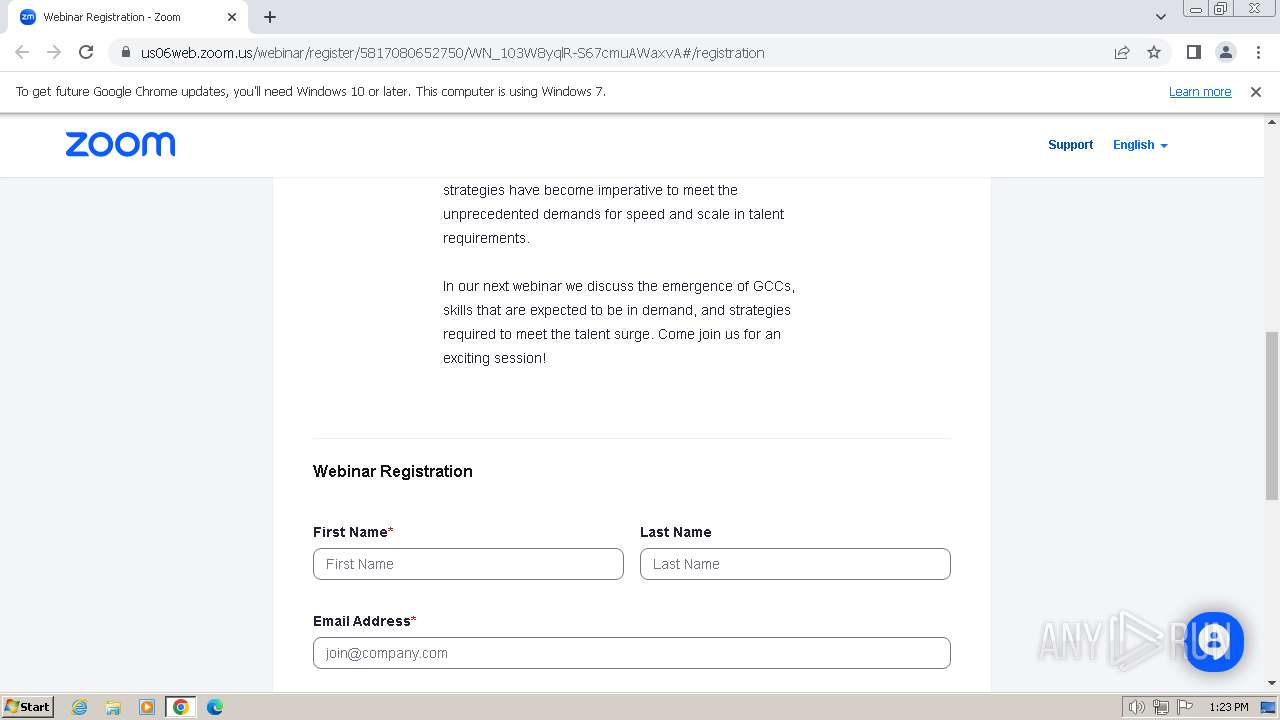1280x720 pixels.
Task: Open the Support link
Action: coord(1070,145)
